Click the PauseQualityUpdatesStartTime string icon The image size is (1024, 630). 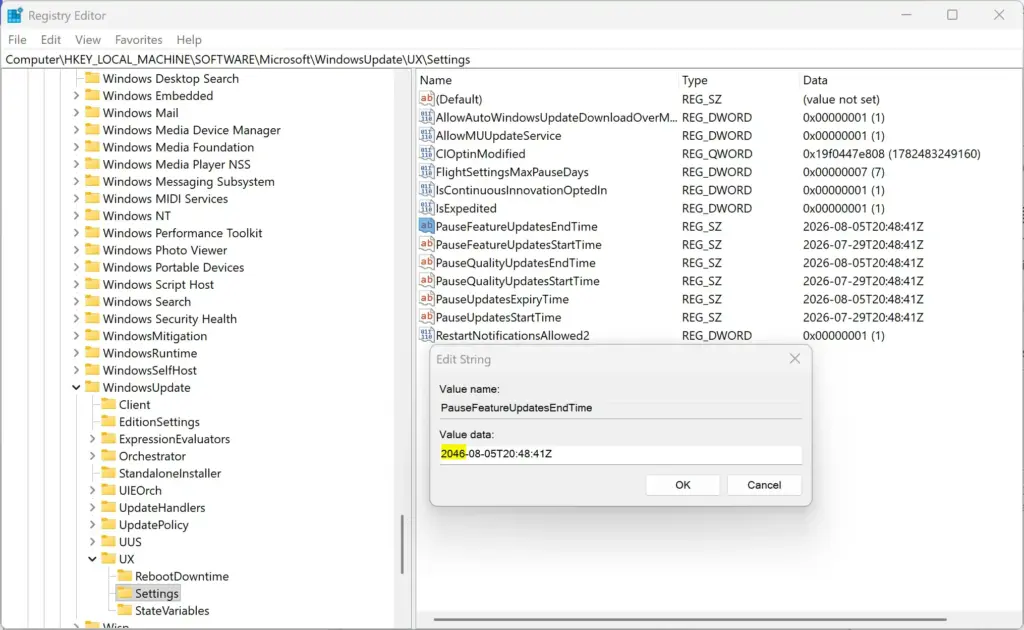click(426, 281)
